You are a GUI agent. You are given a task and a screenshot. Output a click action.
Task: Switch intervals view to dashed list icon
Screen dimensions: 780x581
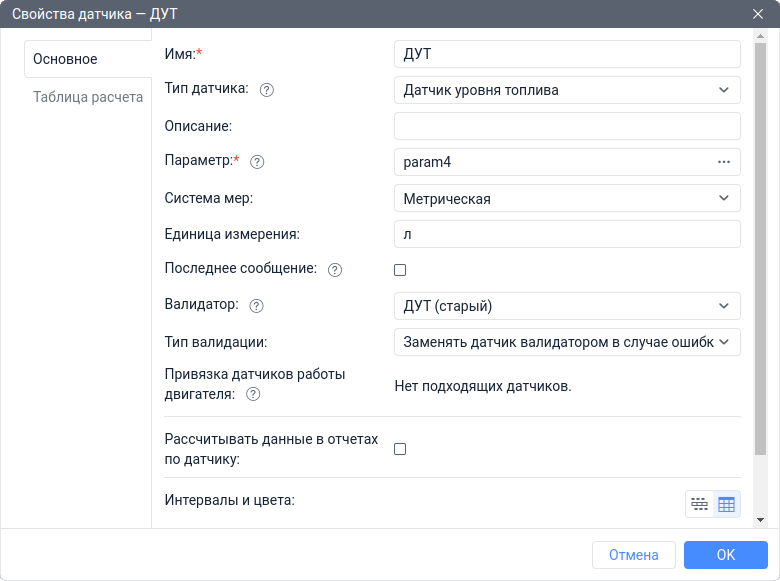(x=699, y=504)
